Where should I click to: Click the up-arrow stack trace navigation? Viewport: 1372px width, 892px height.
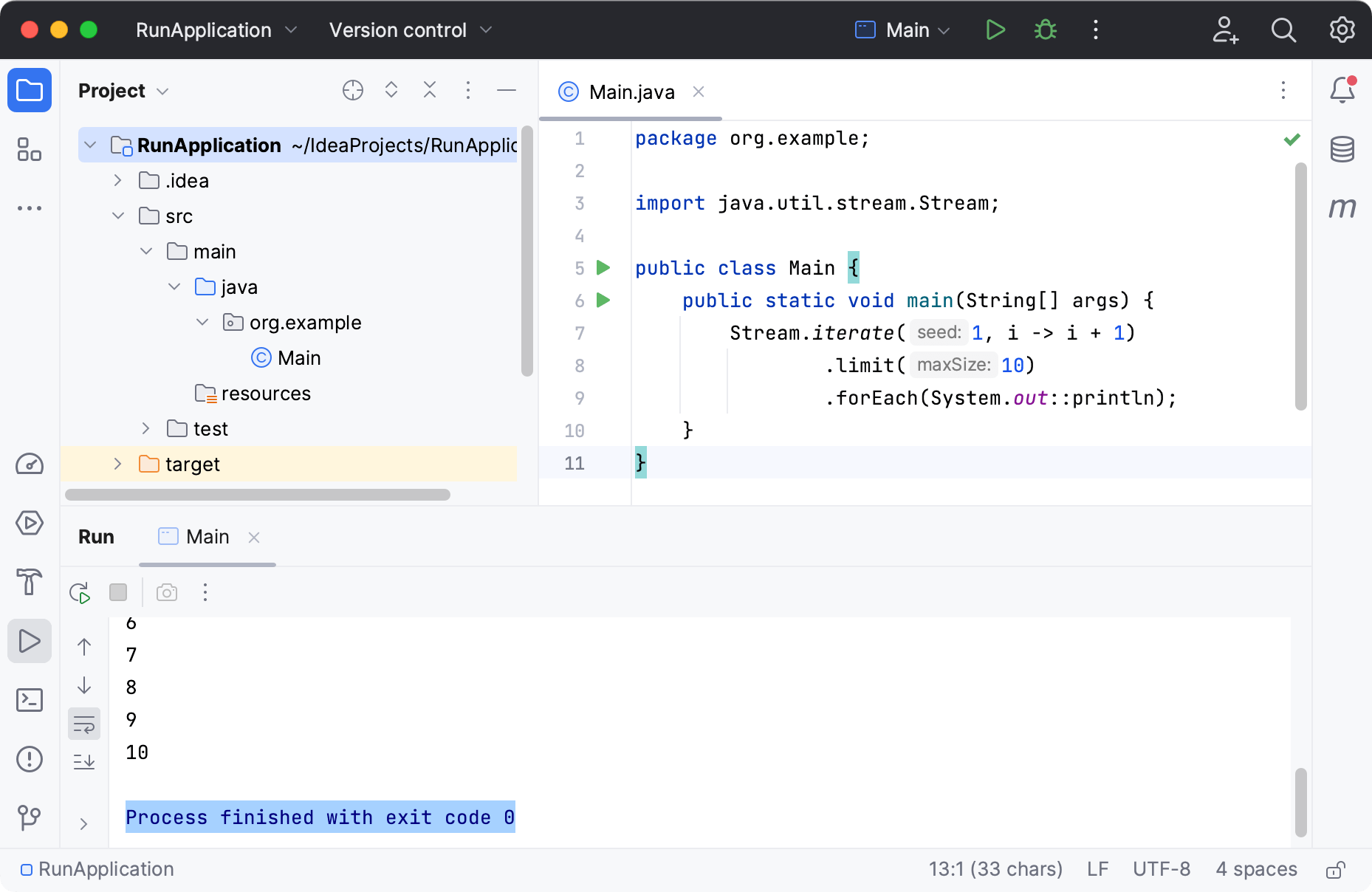click(84, 647)
